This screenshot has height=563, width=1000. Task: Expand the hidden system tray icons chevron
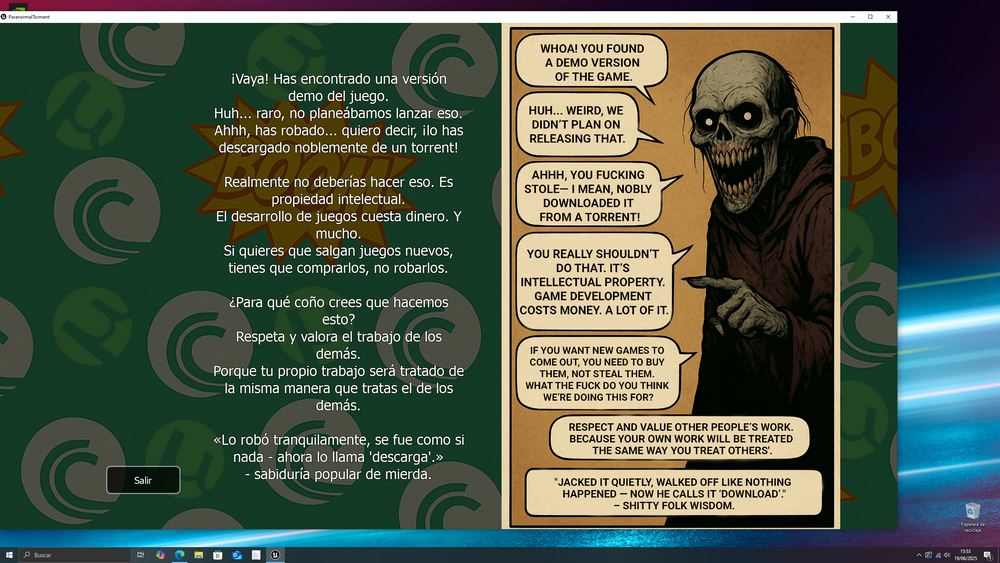(918, 554)
